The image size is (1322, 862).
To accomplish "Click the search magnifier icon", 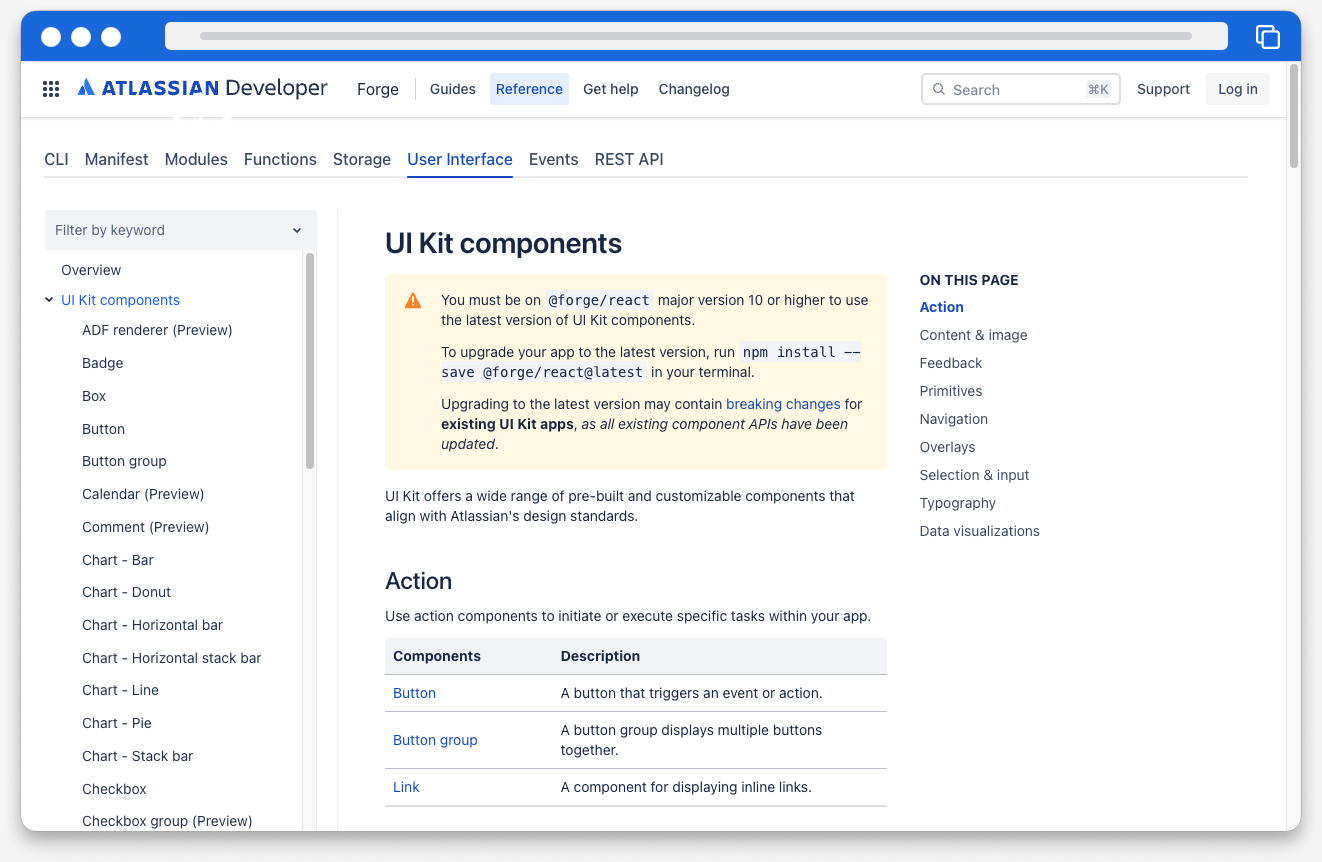I will pyautogui.click(x=939, y=89).
